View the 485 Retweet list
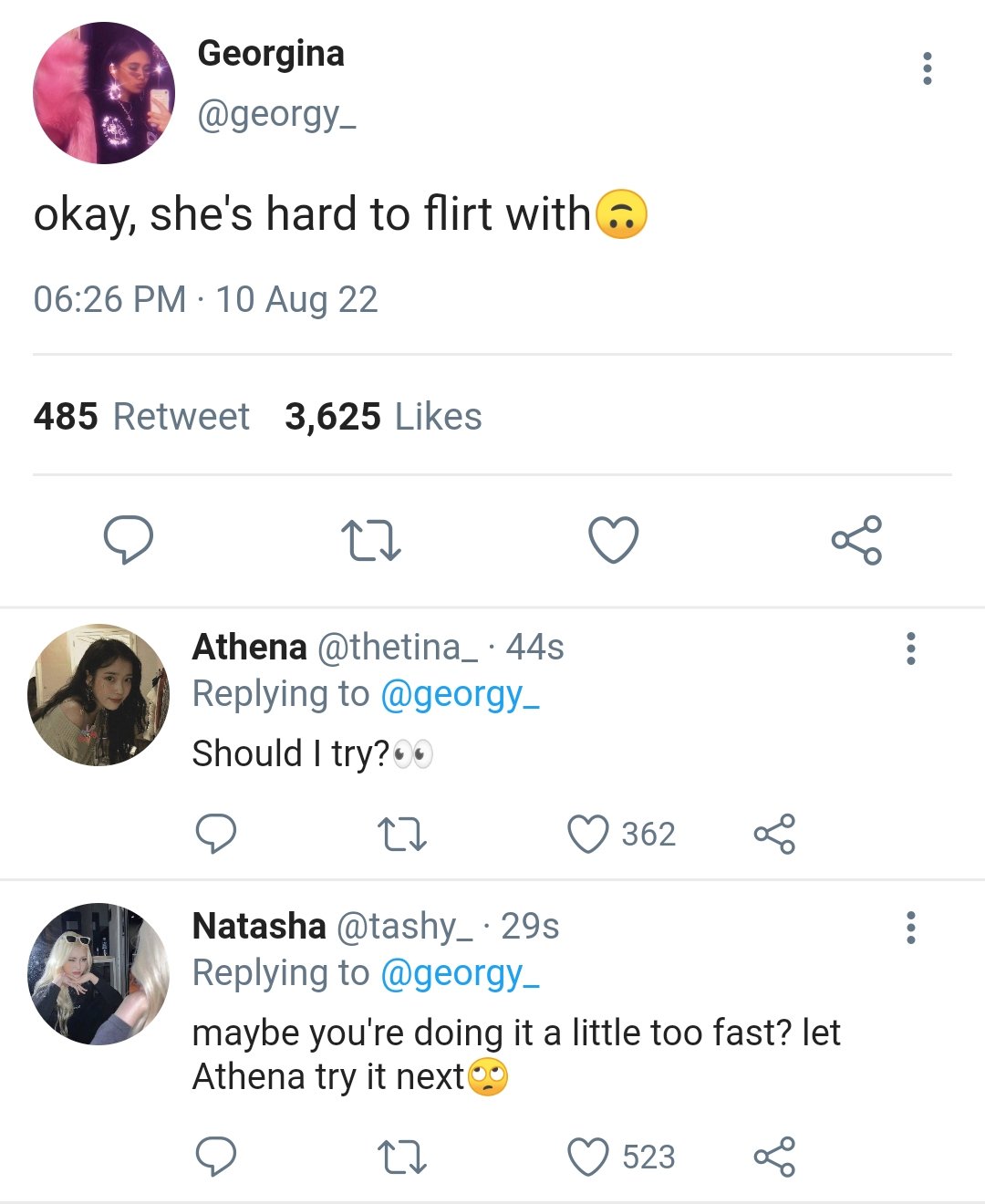 pyautogui.click(x=141, y=417)
